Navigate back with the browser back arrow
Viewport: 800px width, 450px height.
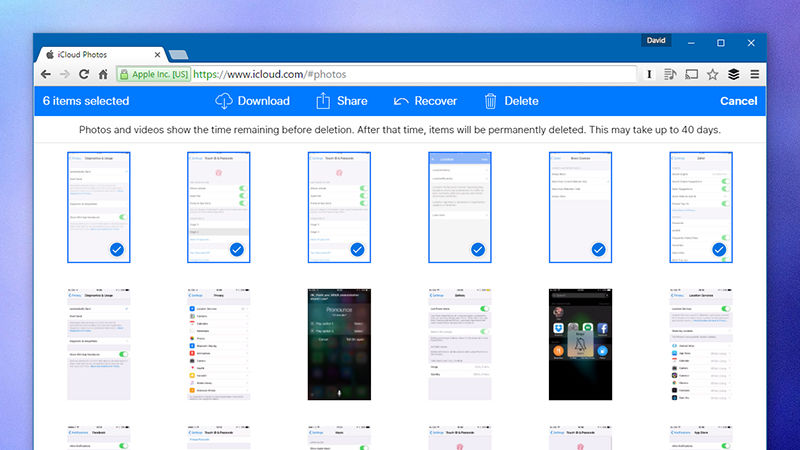coord(46,74)
